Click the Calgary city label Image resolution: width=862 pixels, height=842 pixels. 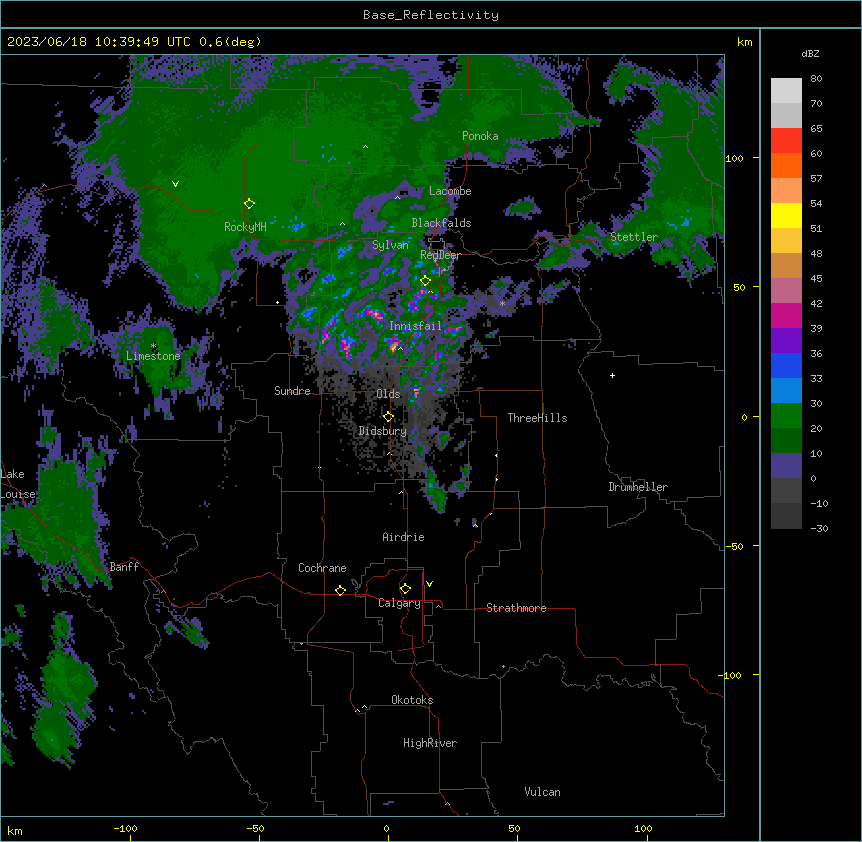coord(399,603)
